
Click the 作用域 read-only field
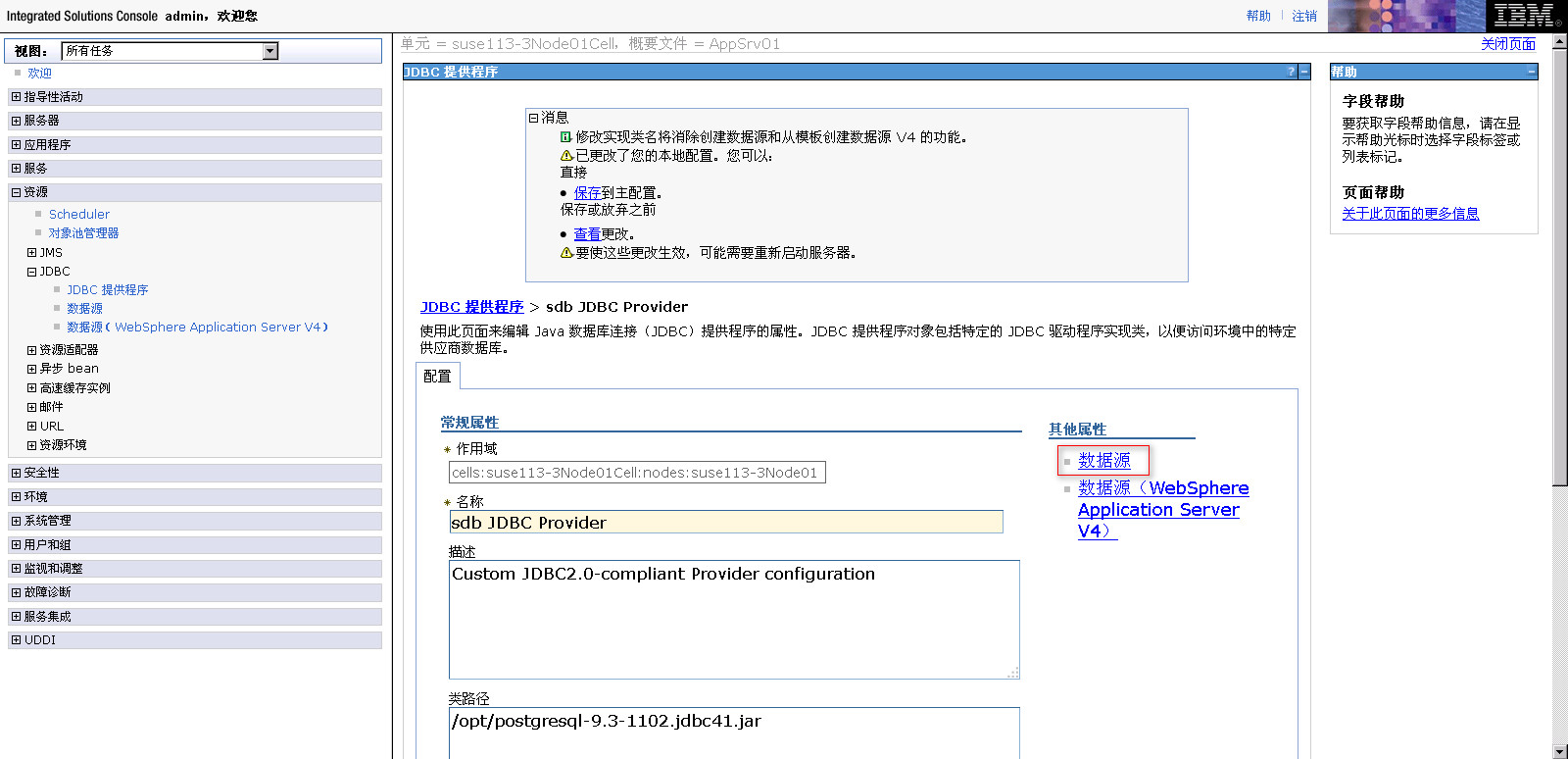click(x=637, y=473)
